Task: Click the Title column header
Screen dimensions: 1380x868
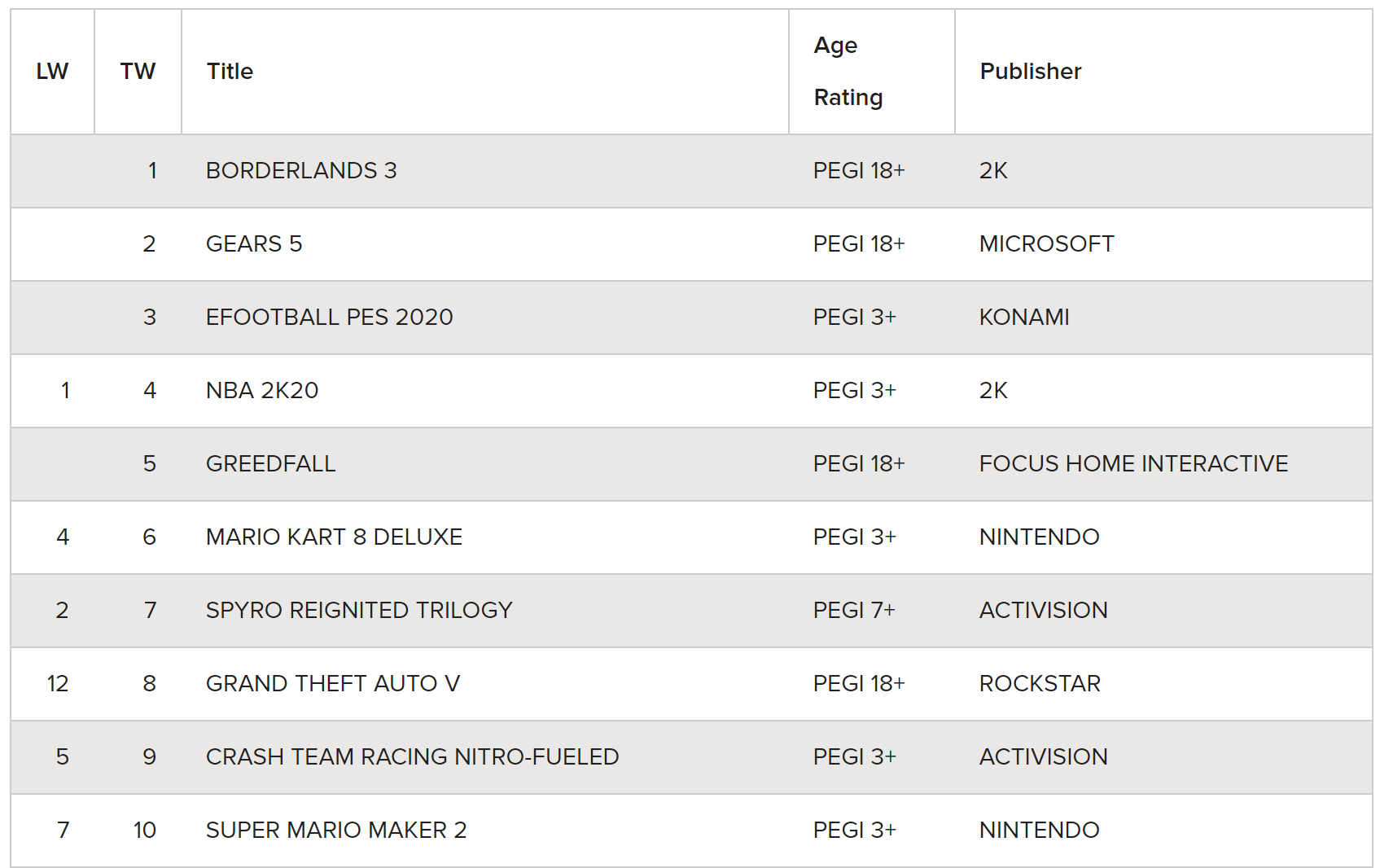Action: coord(230,72)
